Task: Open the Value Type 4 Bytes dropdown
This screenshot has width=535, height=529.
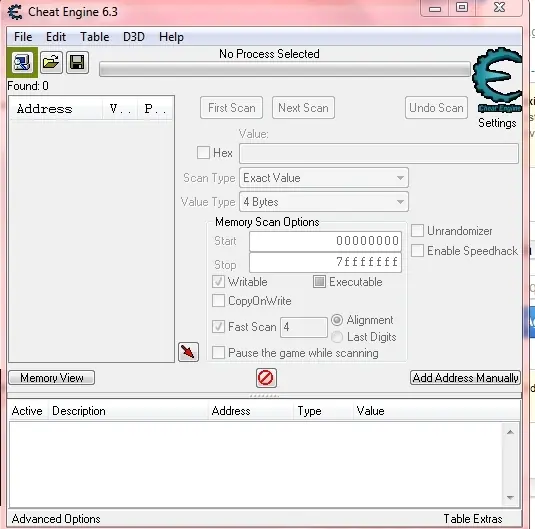Action: 324,202
